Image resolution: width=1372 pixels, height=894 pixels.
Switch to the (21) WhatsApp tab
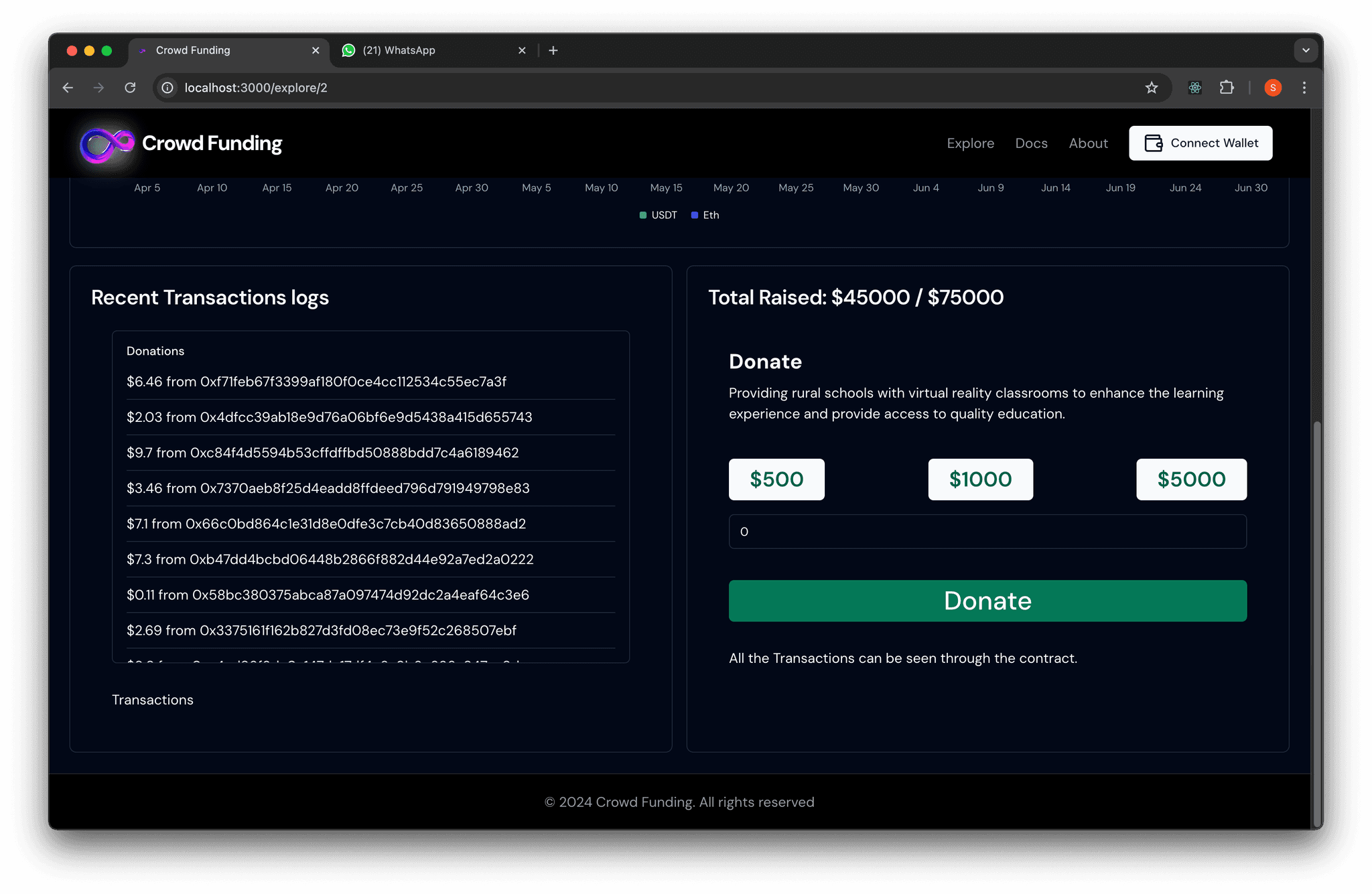click(x=435, y=51)
